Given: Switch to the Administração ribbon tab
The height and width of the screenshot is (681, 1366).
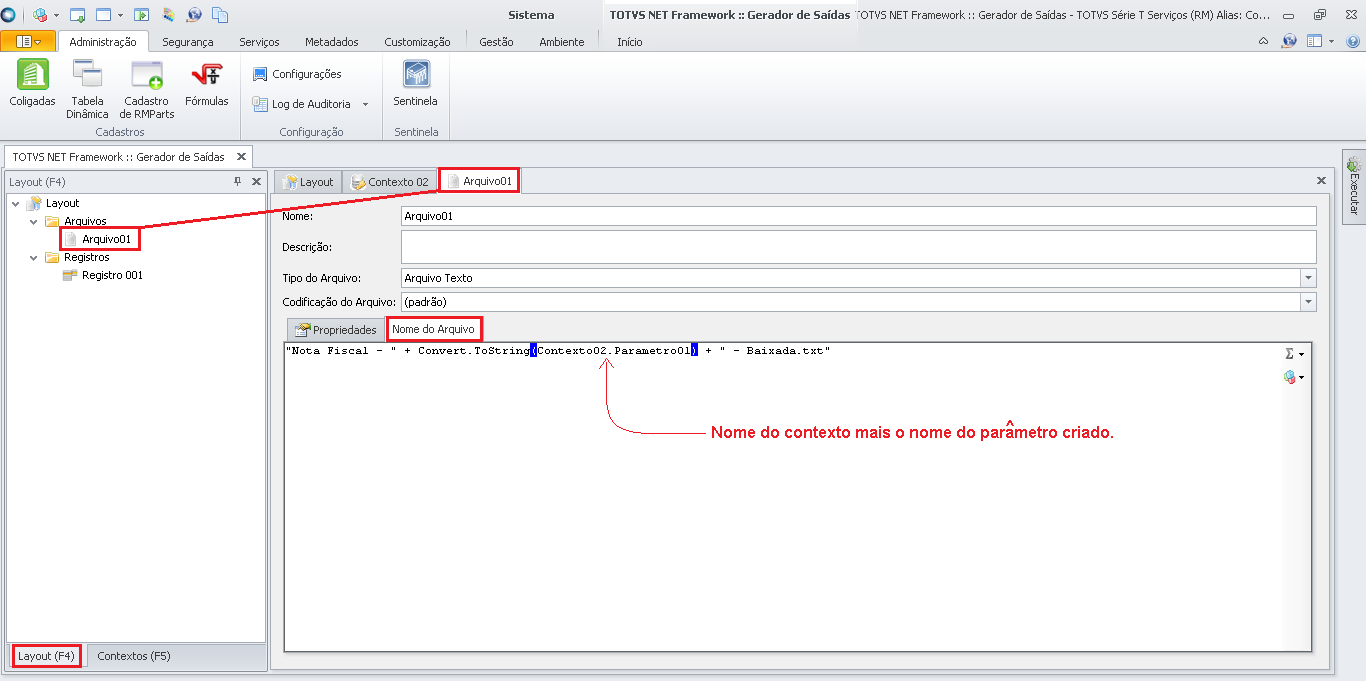Looking at the screenshot, I should point(103,42).
